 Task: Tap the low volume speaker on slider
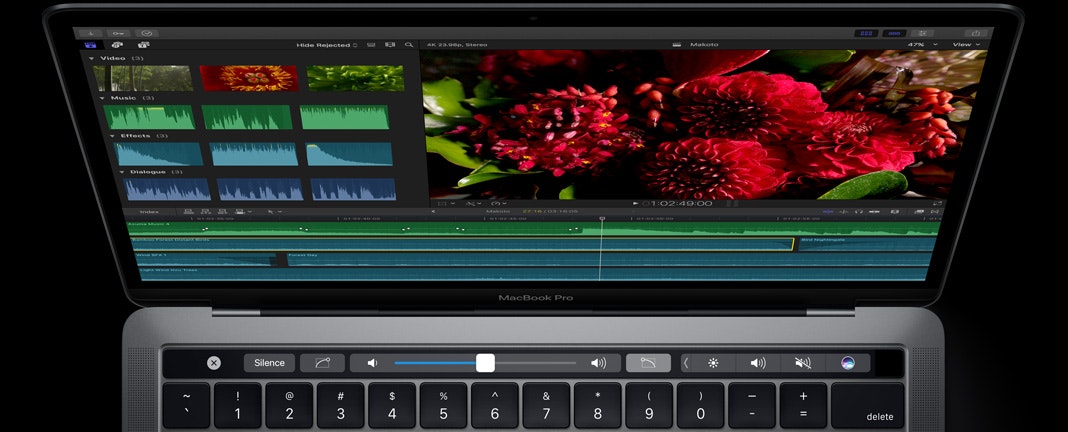pyautogui.click(x=372, y=363)
